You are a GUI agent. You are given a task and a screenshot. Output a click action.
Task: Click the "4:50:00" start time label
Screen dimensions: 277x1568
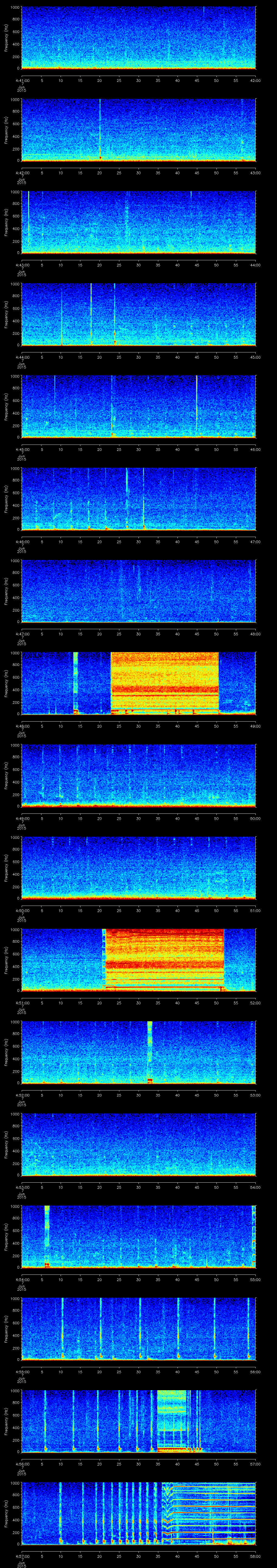tap(22, 910)
